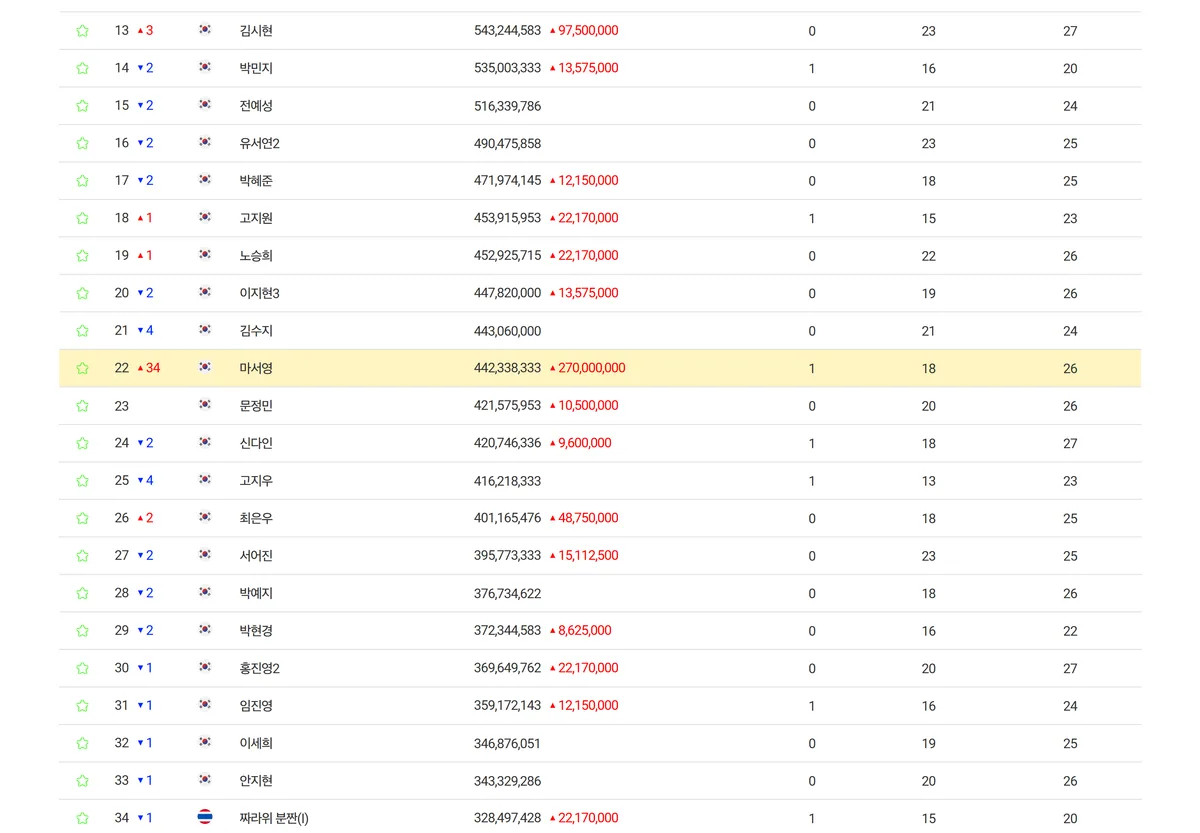Select prize total 516,339,786
1200x833 pixels.
point(507,106)
